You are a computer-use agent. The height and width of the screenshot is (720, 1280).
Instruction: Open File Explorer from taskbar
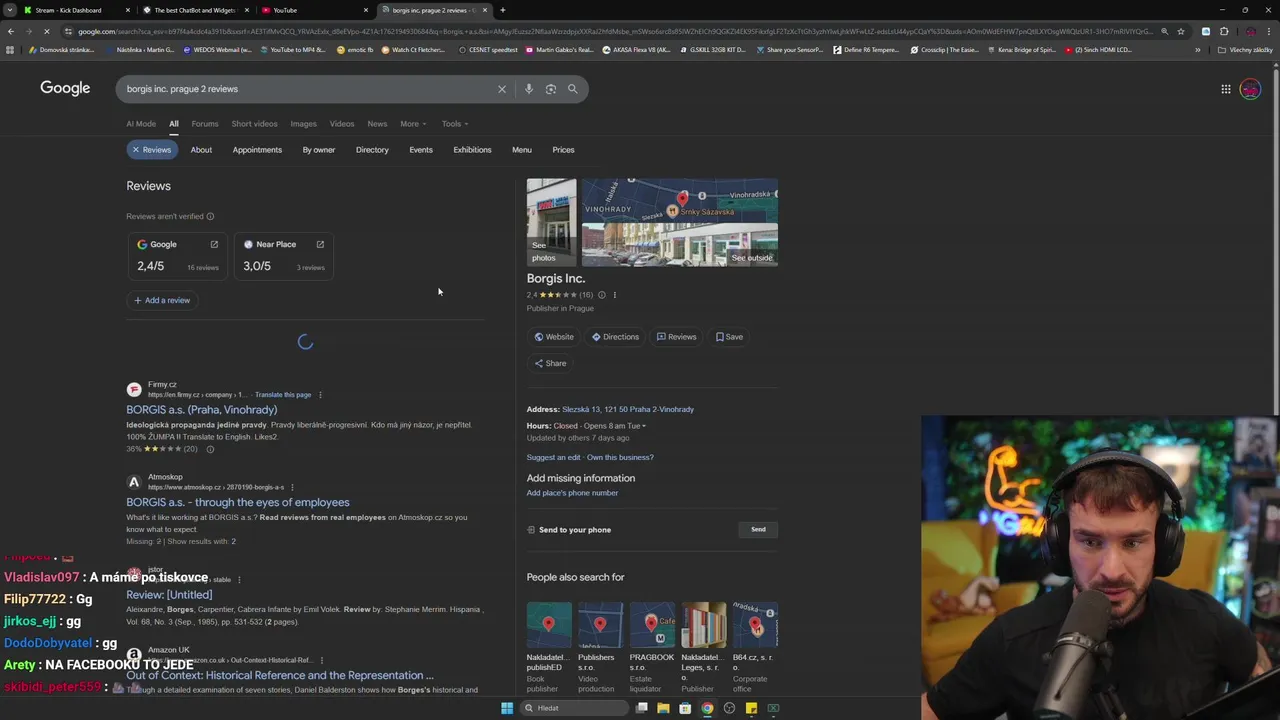[663, 708]
